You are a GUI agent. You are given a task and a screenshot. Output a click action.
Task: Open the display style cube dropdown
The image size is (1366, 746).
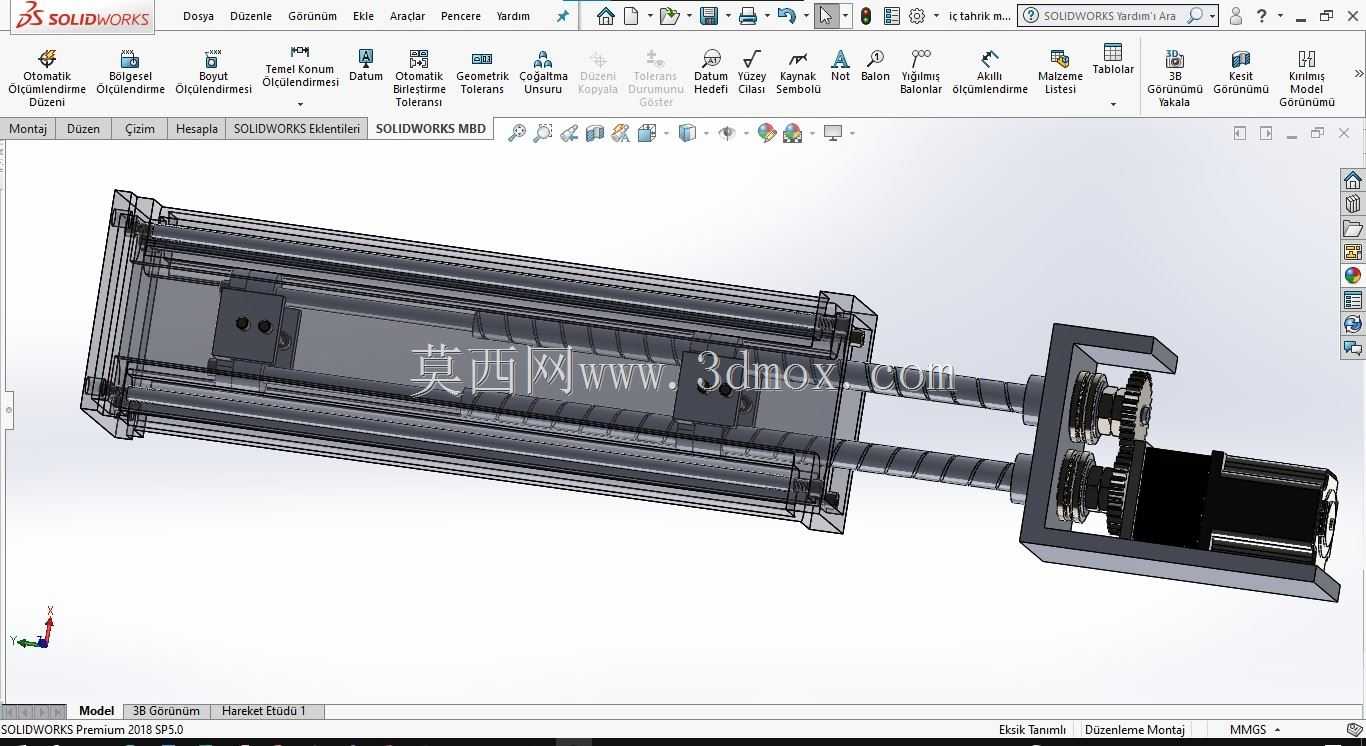tap(706, 133)
